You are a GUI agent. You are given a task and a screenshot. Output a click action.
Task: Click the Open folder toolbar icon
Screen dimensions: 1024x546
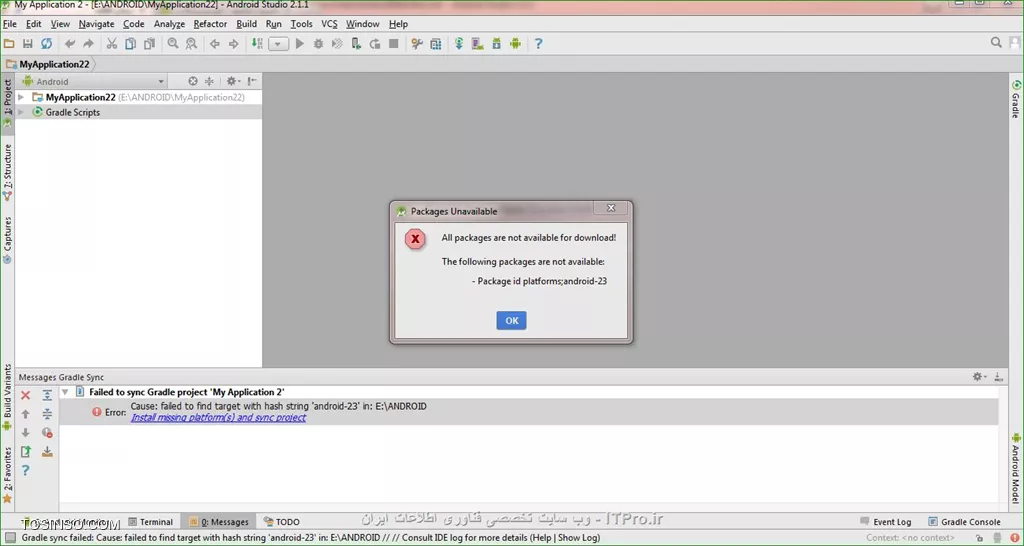coord(9,44)
